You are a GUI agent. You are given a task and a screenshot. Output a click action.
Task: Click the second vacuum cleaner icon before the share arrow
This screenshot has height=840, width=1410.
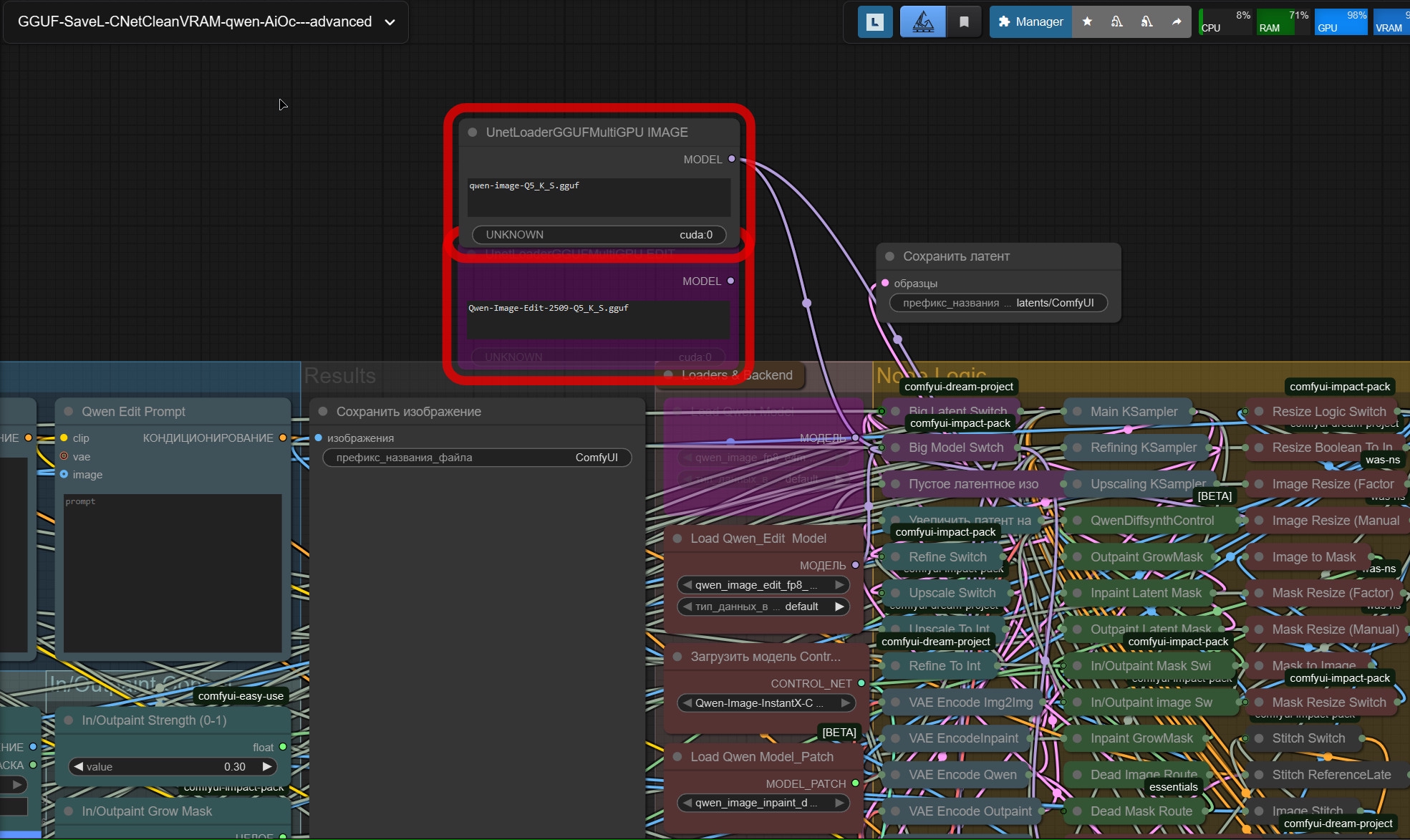coord(1146,22)
